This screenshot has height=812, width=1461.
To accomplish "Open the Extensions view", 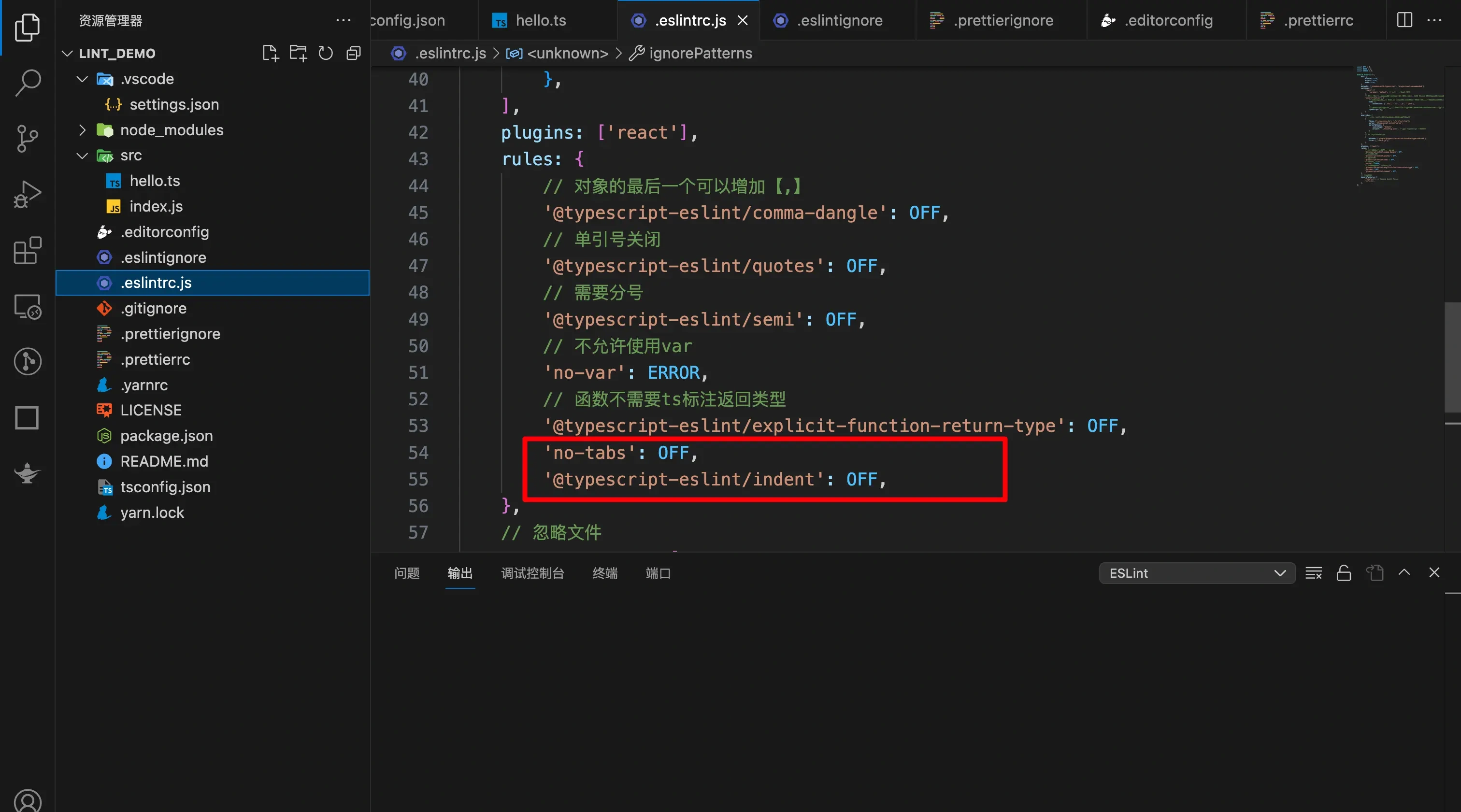I will (27, 251).
